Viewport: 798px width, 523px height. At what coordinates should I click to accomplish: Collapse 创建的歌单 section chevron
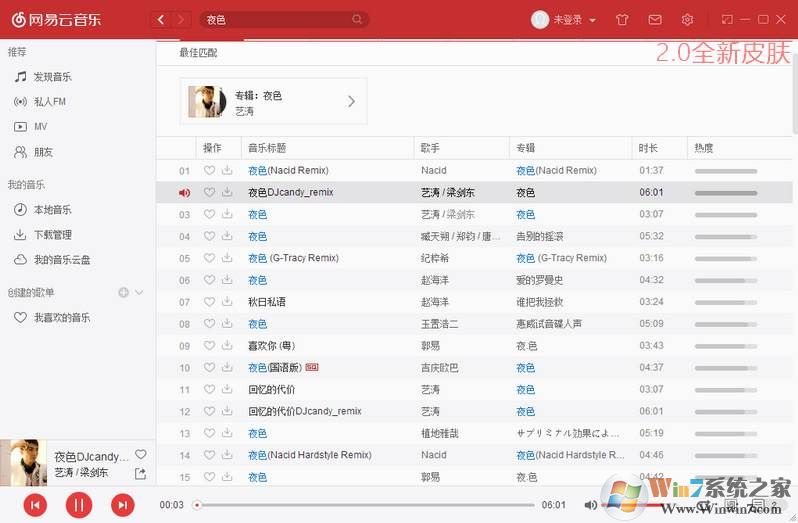click(139, 293)
